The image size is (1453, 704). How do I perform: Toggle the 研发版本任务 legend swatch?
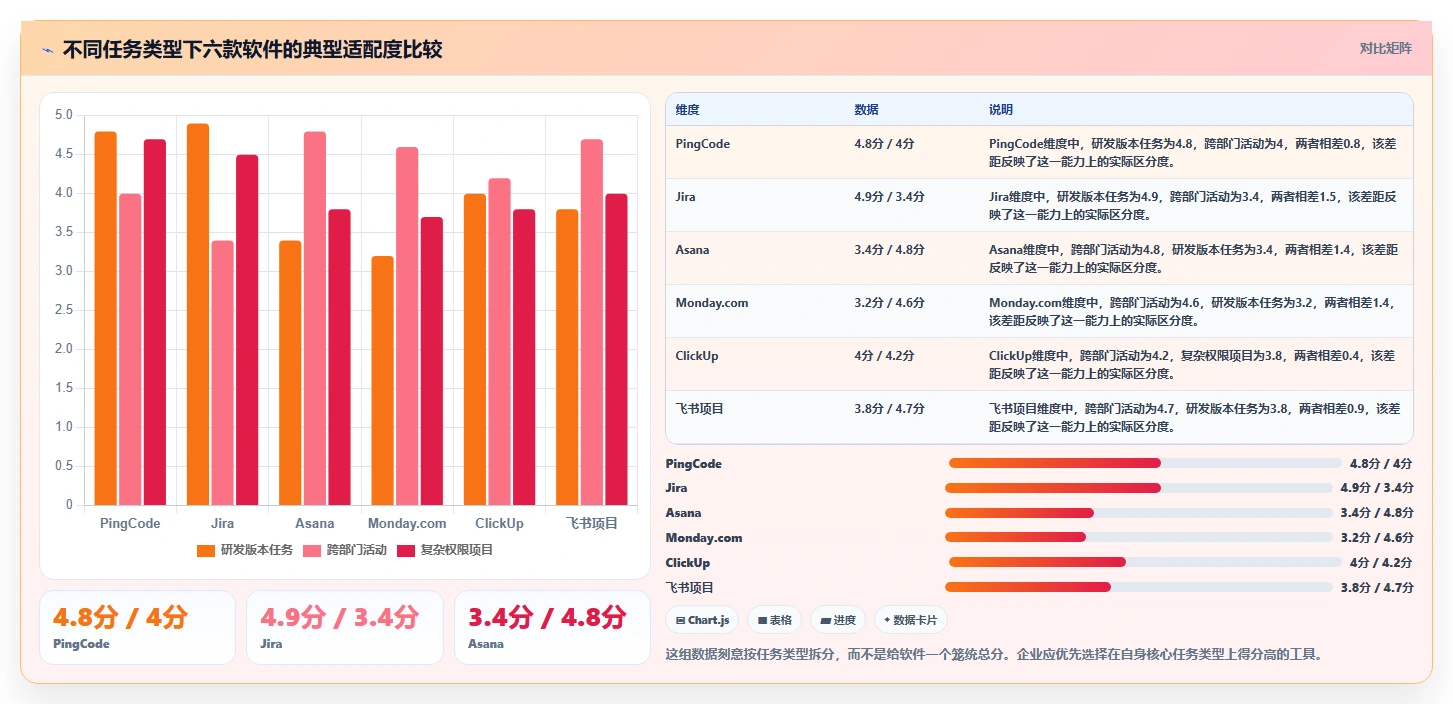tap(206, 550)
